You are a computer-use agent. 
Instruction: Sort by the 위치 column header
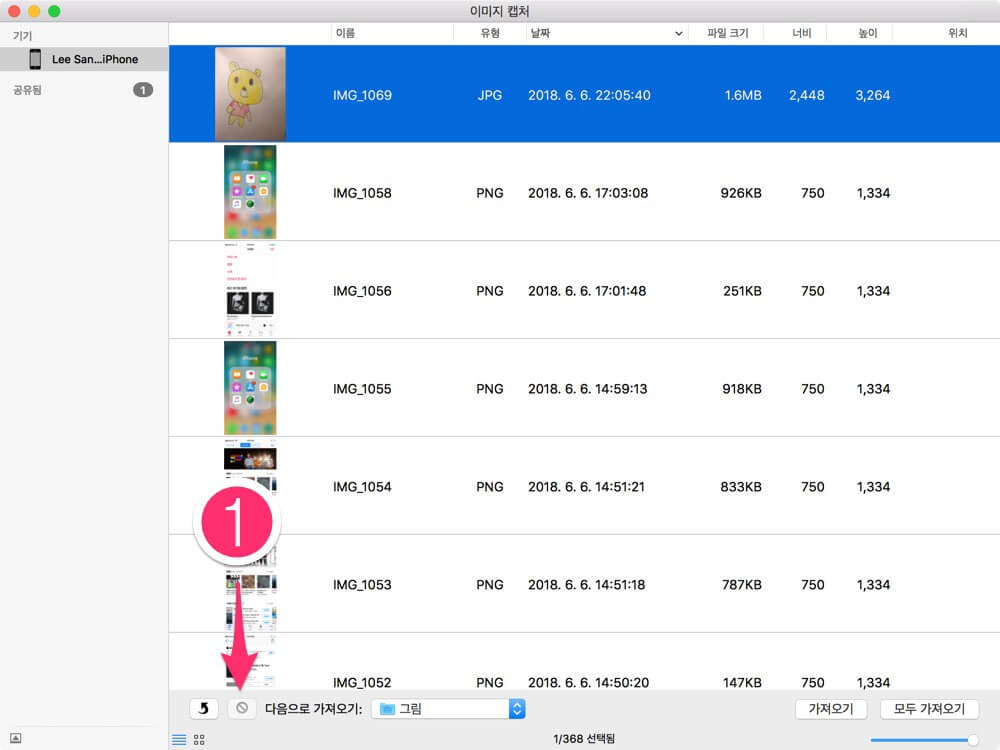[958, 33]
